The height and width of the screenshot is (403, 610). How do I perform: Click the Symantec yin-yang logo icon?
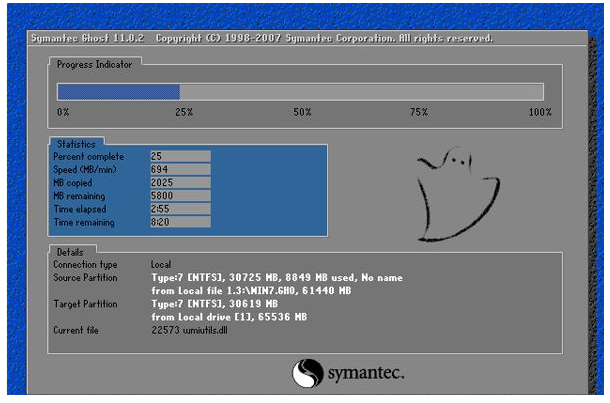coord(308,373)
